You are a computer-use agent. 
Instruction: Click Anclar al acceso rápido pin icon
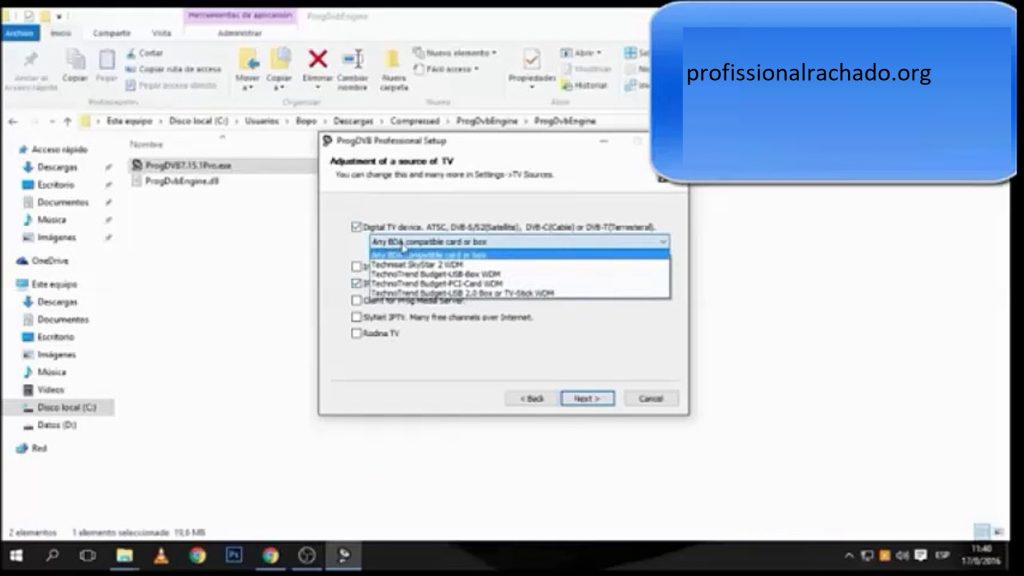coord(30,59)
